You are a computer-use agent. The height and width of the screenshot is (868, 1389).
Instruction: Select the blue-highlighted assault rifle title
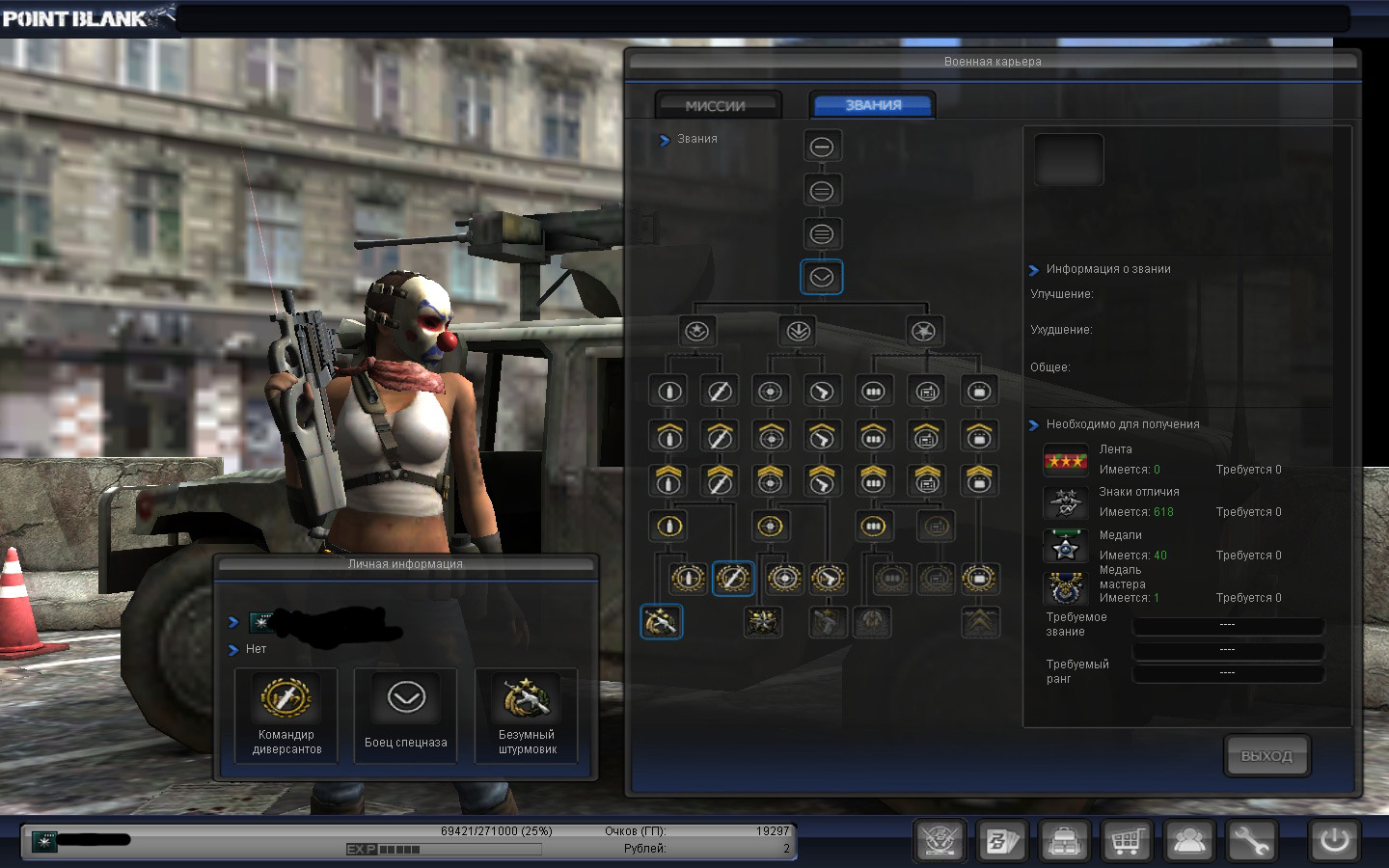tap(661, 622)
